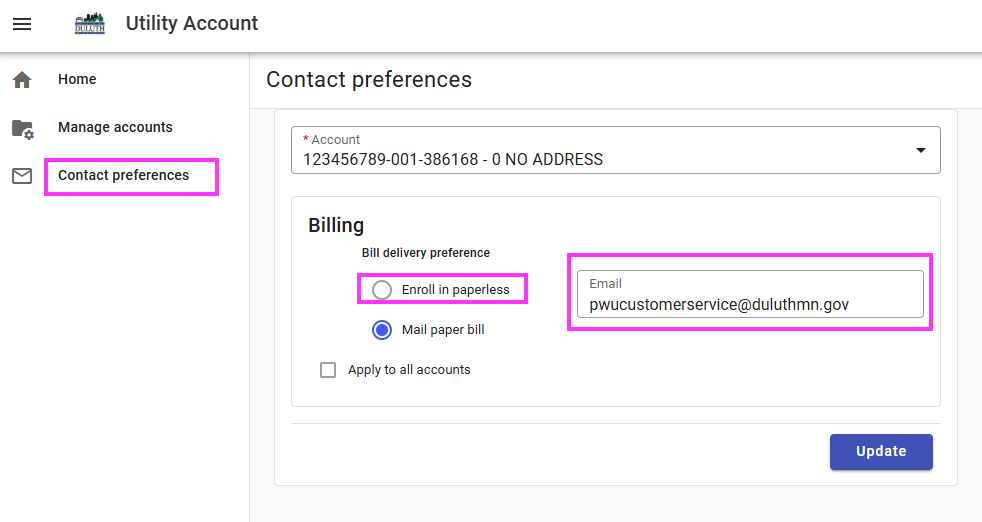Click the Apply to all accounts label text

pyautogui.click(x=409, y=370)
